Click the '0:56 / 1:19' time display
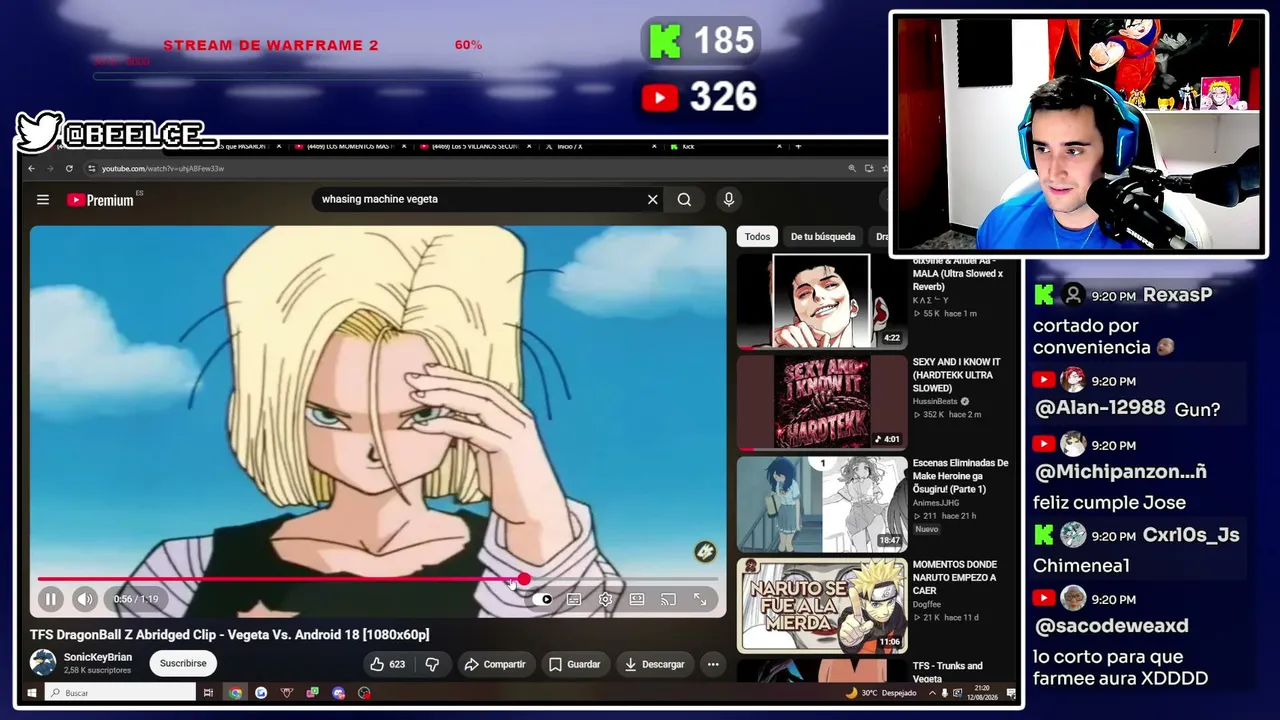1280x720 pixels. click(x=136, y=599)
